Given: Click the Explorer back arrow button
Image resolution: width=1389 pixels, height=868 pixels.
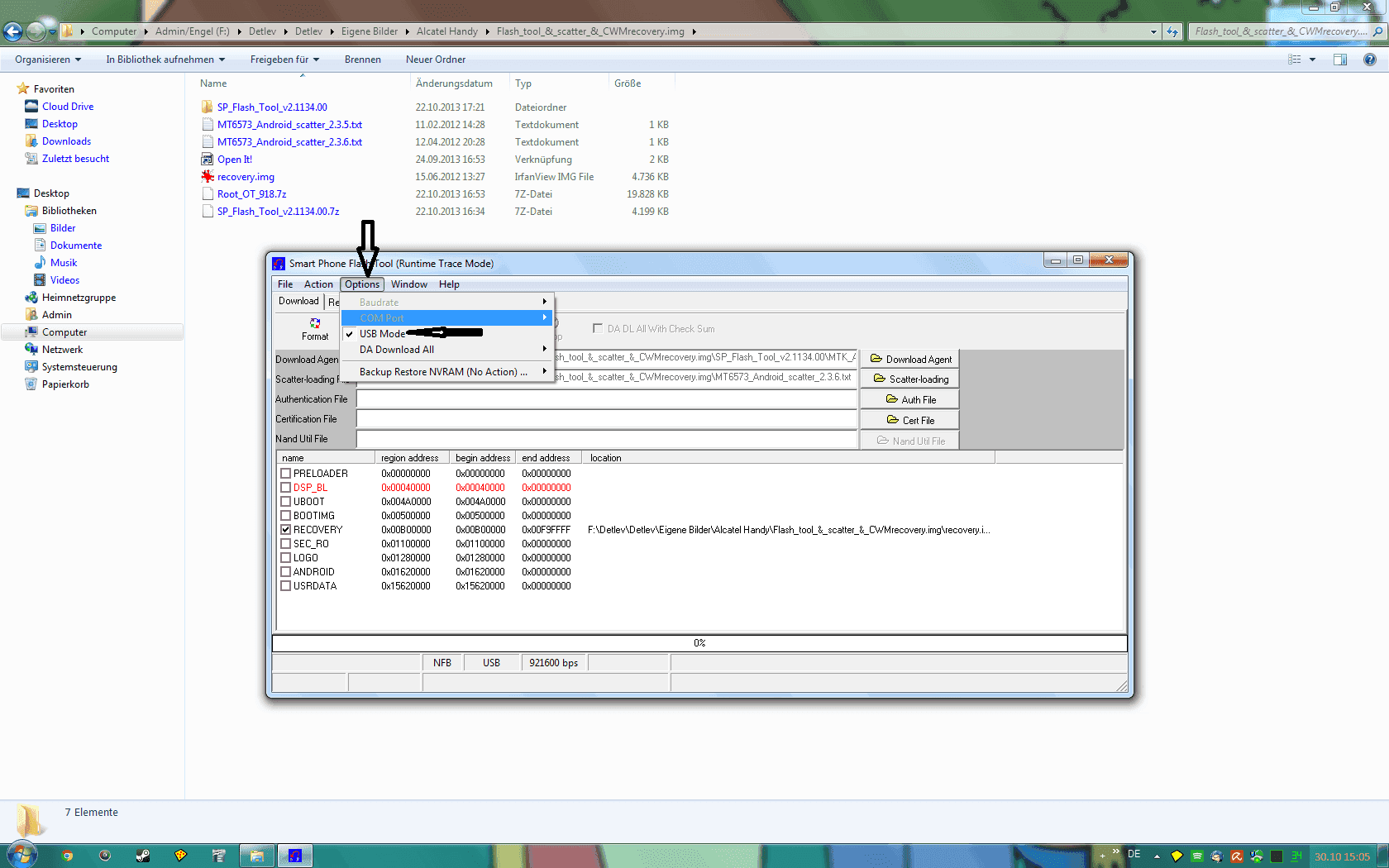Looking at the screenshot, I should [x=12, y=31].
